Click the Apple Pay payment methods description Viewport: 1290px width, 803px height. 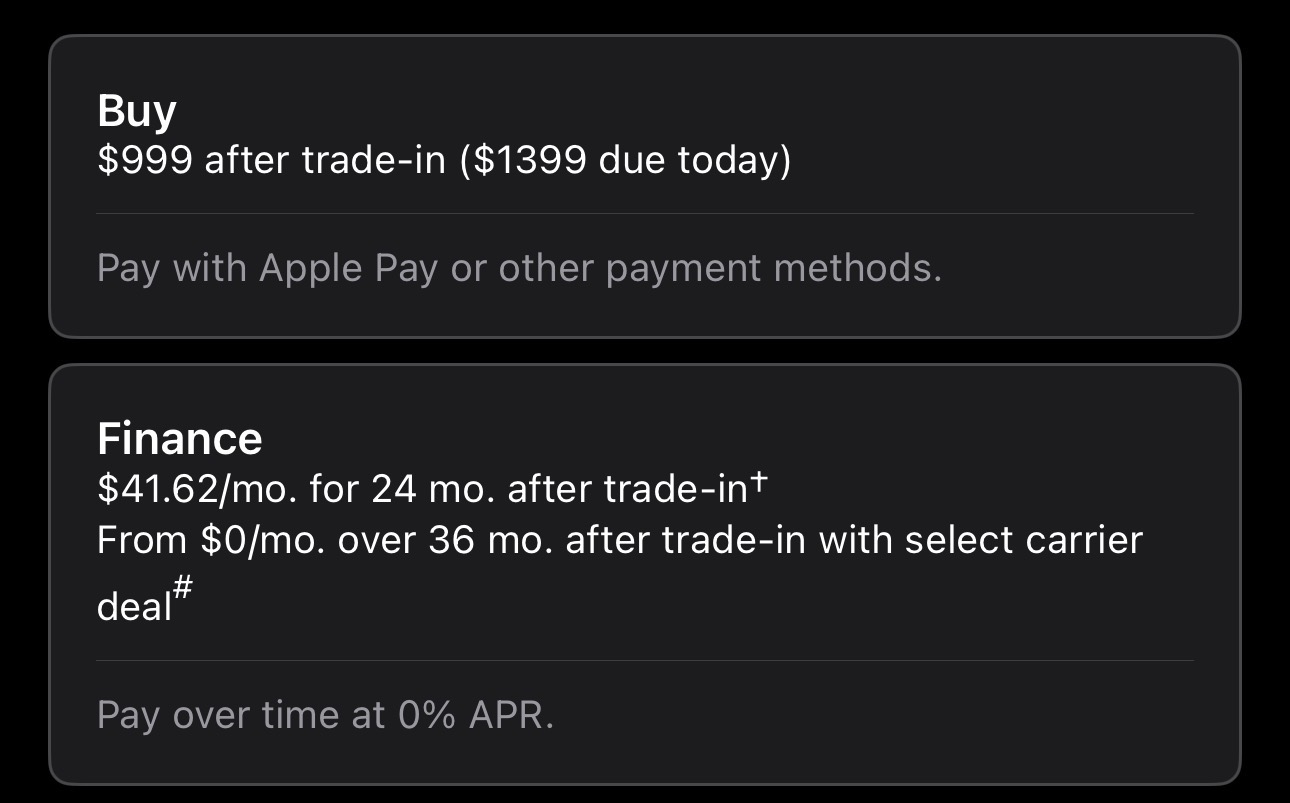point(519,268)
